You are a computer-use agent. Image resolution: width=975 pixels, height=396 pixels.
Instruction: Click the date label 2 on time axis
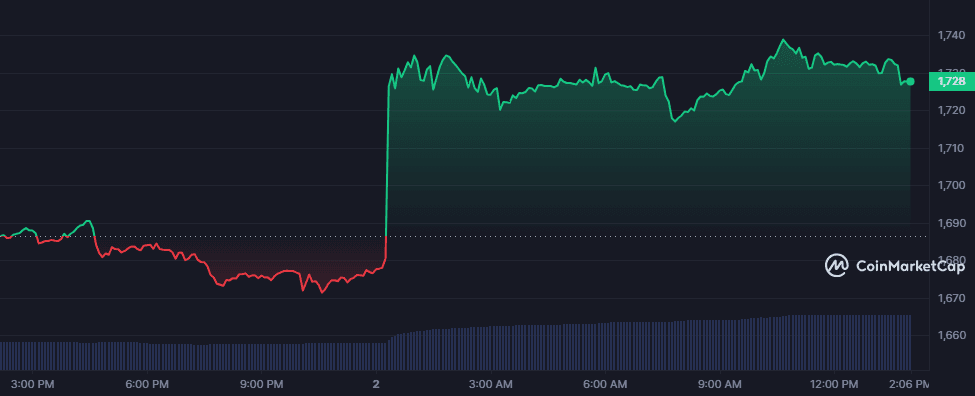(376, 384)
